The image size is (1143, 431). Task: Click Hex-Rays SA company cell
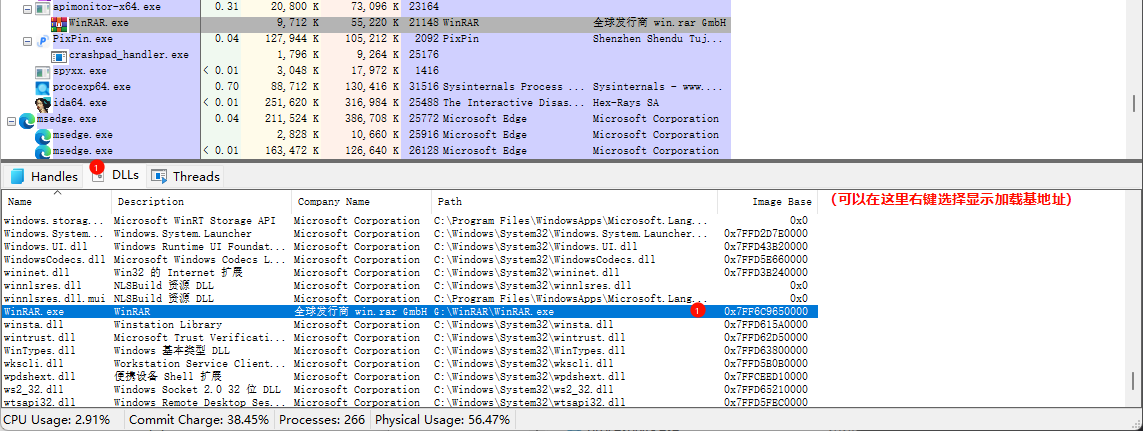625,104
